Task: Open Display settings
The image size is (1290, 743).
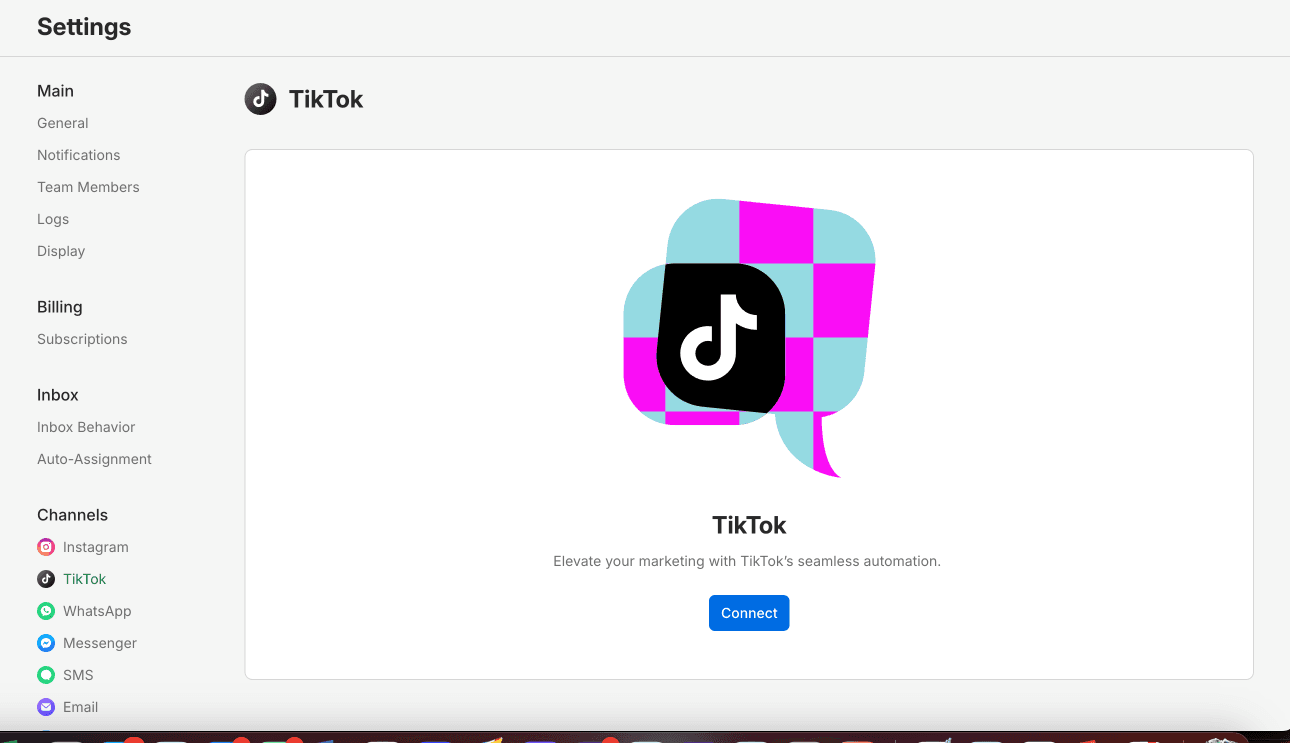Action: (x=61, y=251)
